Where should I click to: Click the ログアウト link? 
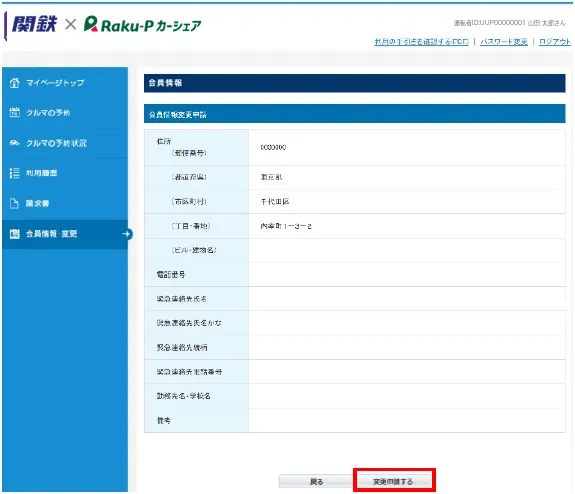tap(555, 42)
